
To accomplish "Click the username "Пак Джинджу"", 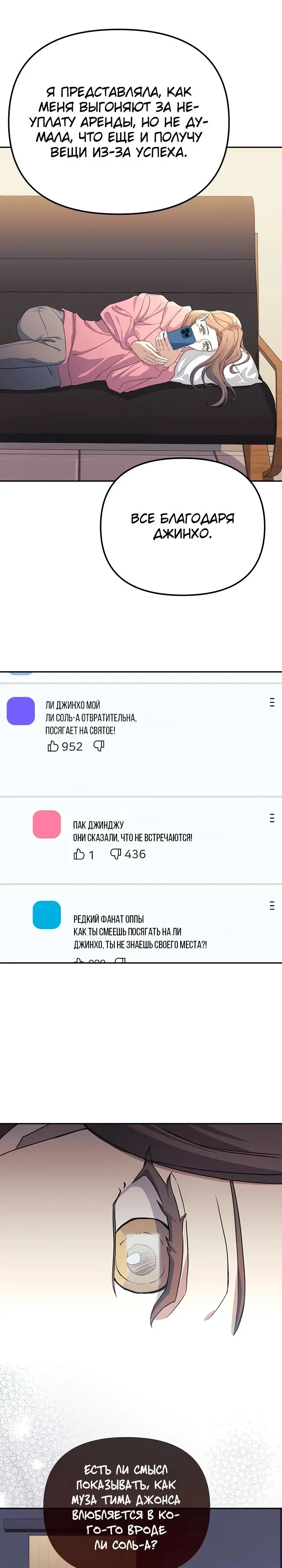I will (98, 825).
